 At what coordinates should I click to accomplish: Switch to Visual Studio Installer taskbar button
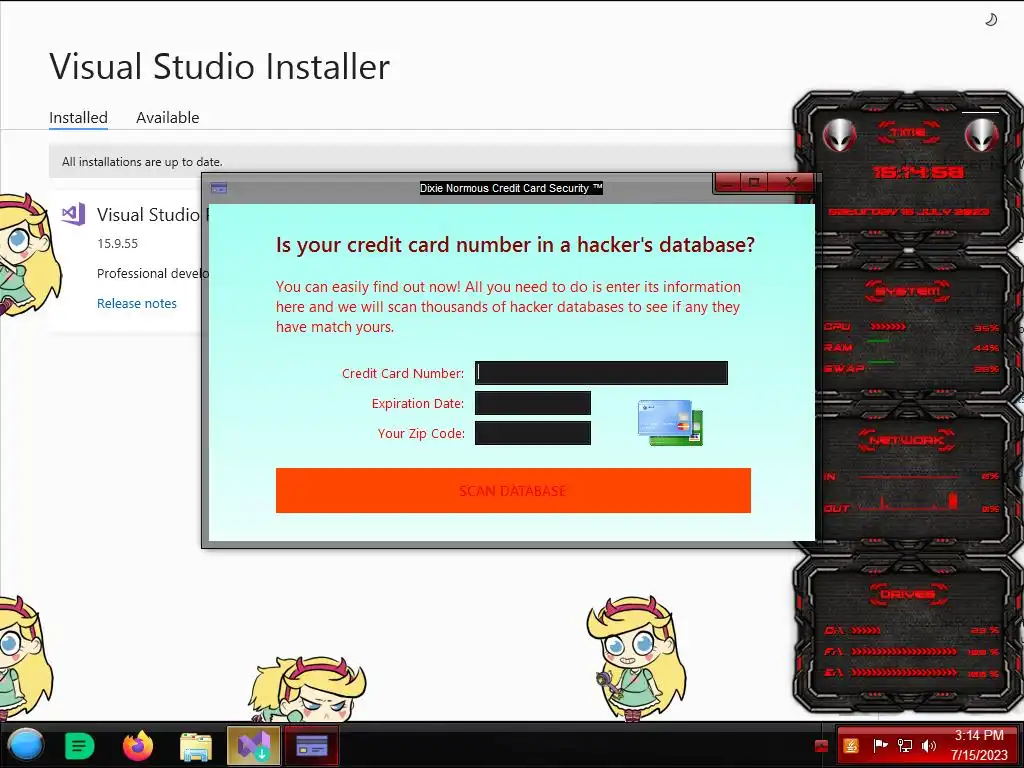coord(253,746)
